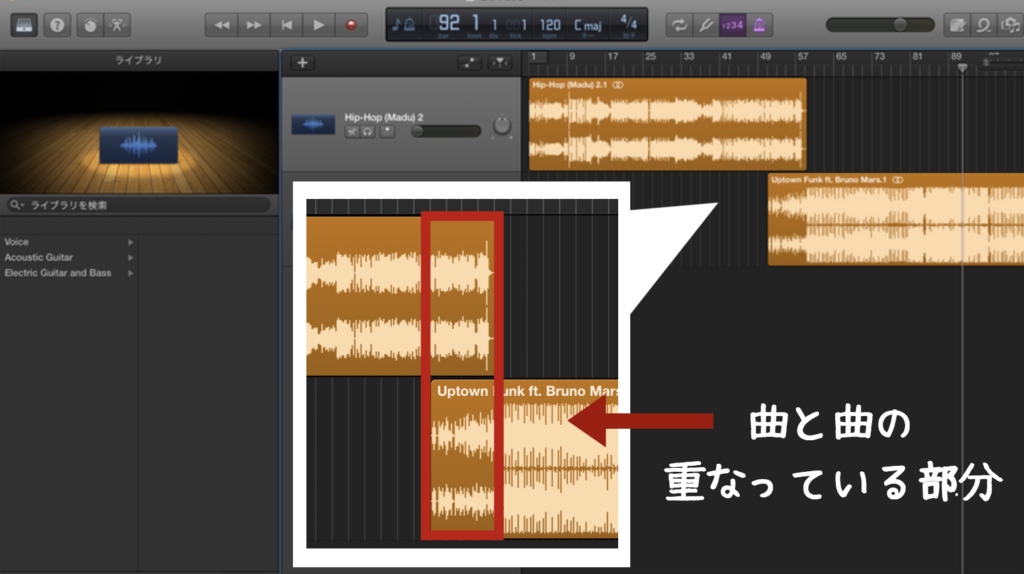1024x574 pixels.
Task: Select the Hip-Hop (Madu) 2.1 audio region
Action: pos(667,124)
